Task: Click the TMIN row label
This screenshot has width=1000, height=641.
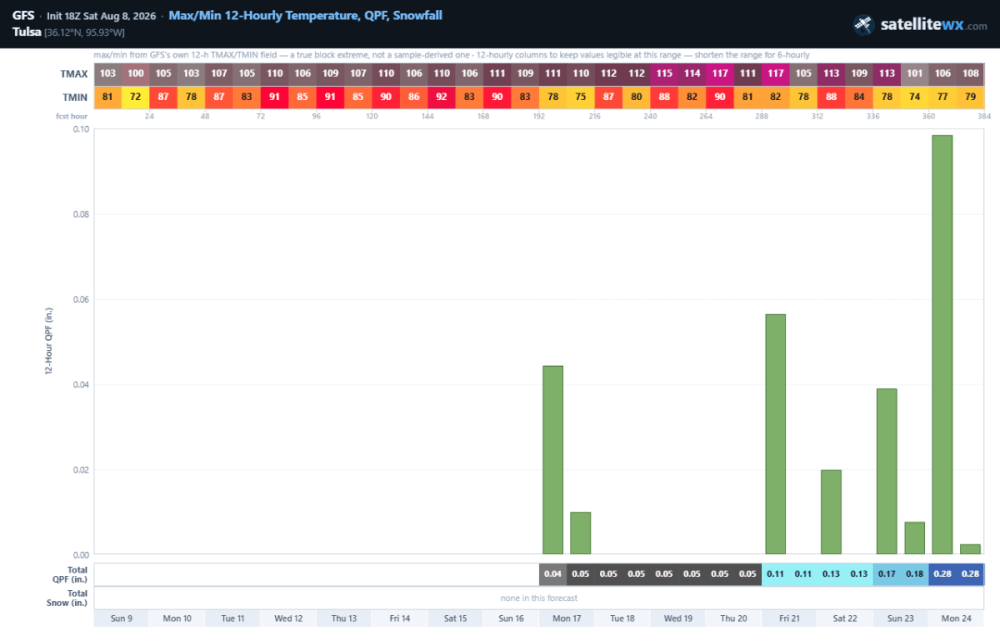Action: 75,98
